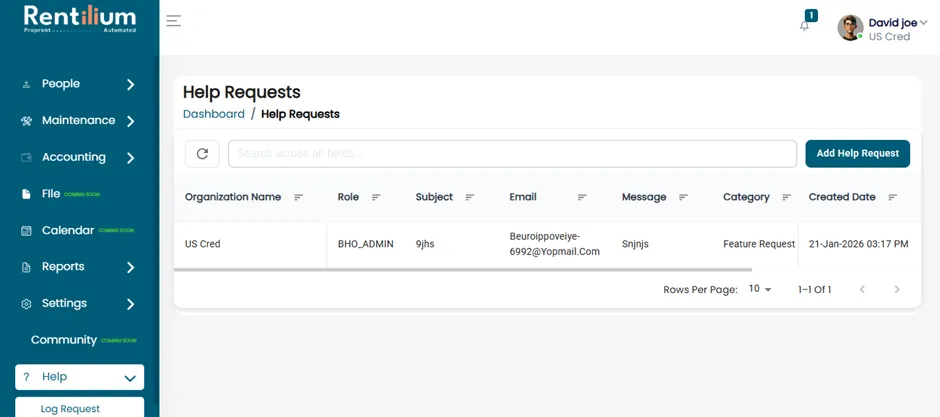Click the notification count badge

click(811, 16)
